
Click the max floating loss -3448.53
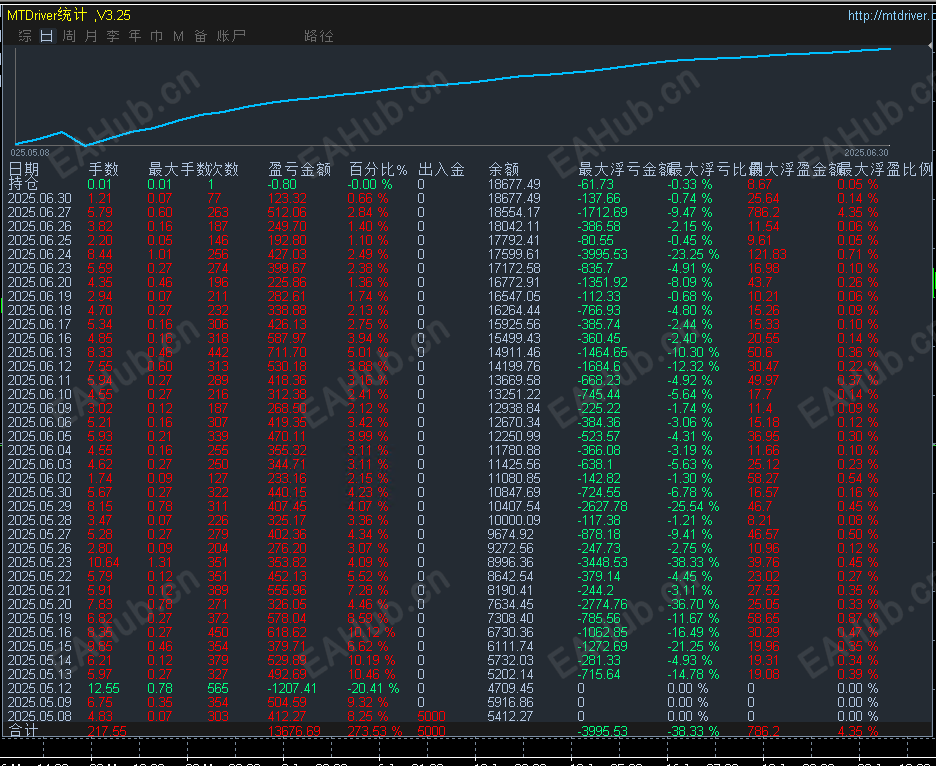[x=602, y=562]
